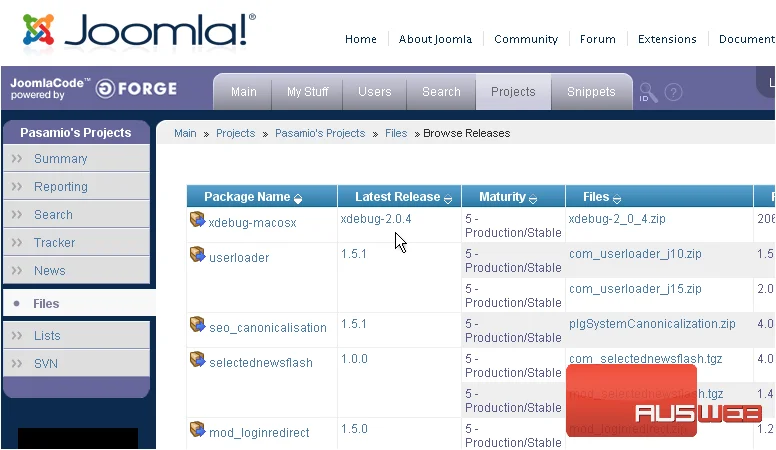Go to Home in top navigation
776x450 pixels.
tap(361, 39)
